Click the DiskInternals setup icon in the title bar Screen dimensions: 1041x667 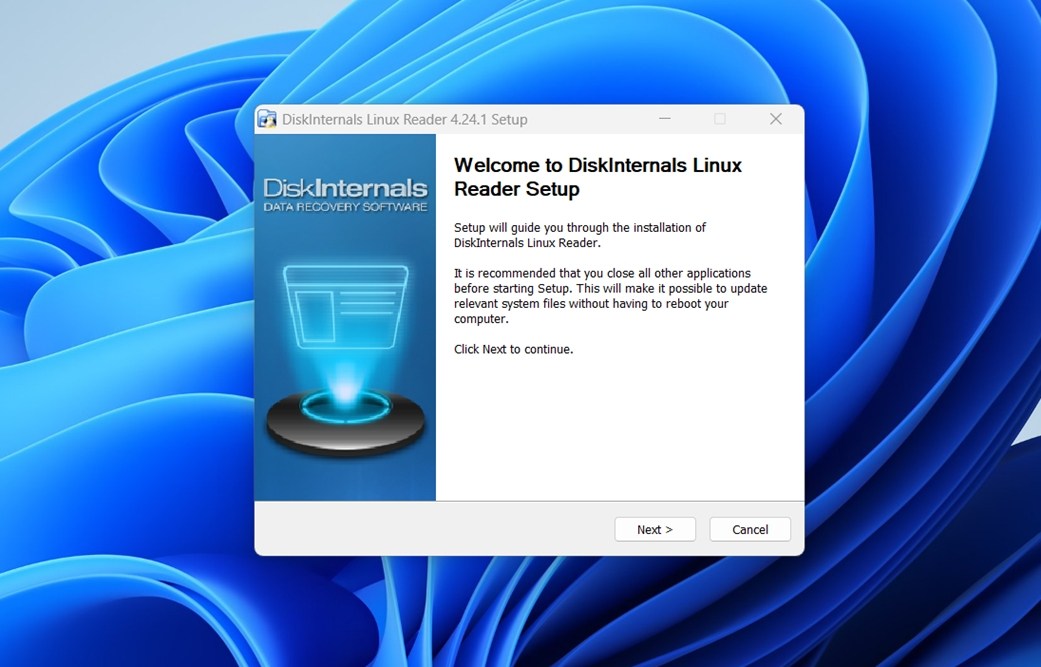267,118
